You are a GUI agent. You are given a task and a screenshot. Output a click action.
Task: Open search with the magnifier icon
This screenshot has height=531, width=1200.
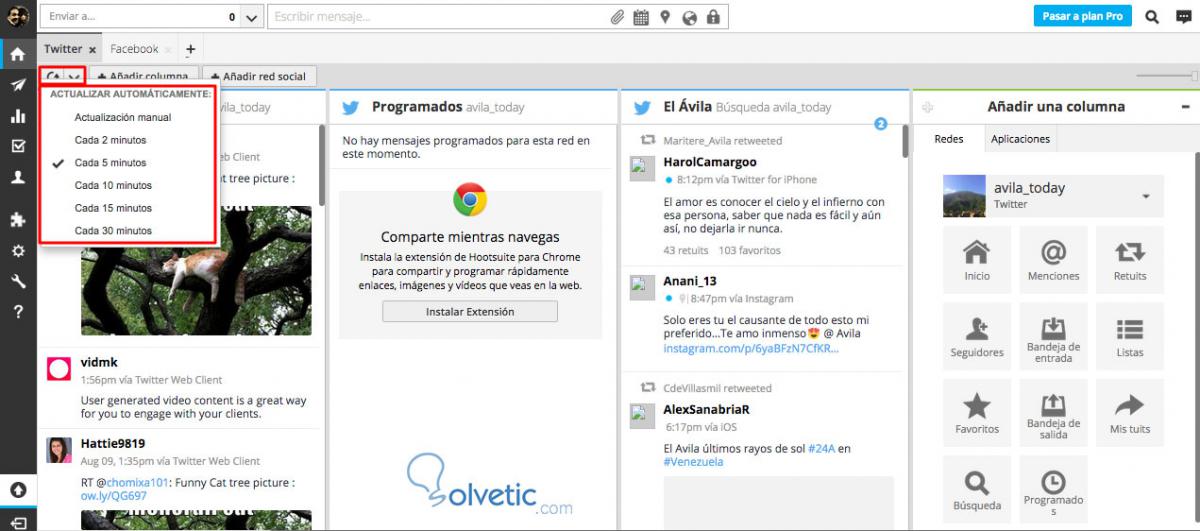[1152, 16]
